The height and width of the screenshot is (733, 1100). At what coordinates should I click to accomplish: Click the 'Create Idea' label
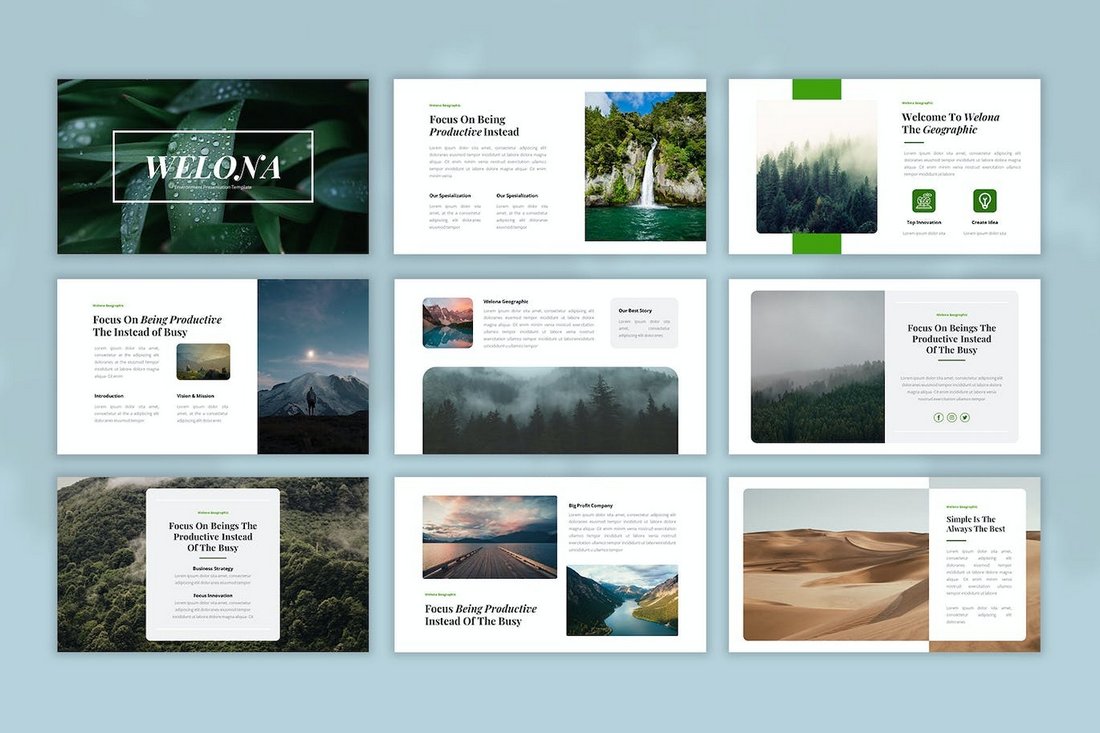[985, 222]
